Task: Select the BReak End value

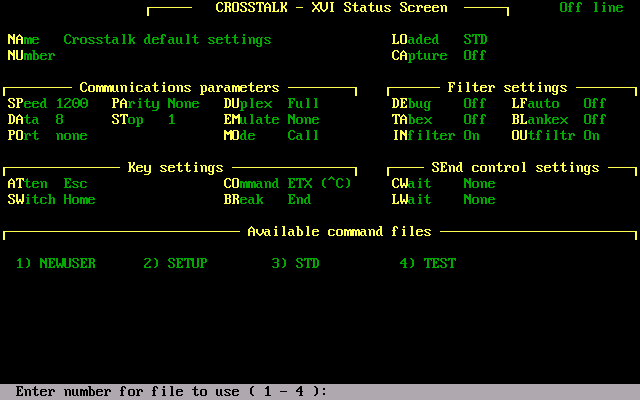Action: pyautogui.click(x=299, y=200)
